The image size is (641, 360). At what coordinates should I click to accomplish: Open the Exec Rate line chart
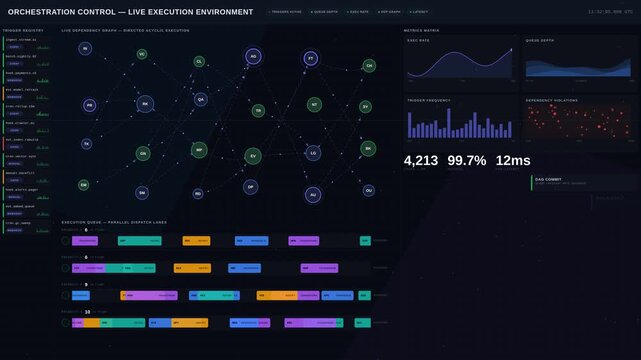[x=460, y=63]
